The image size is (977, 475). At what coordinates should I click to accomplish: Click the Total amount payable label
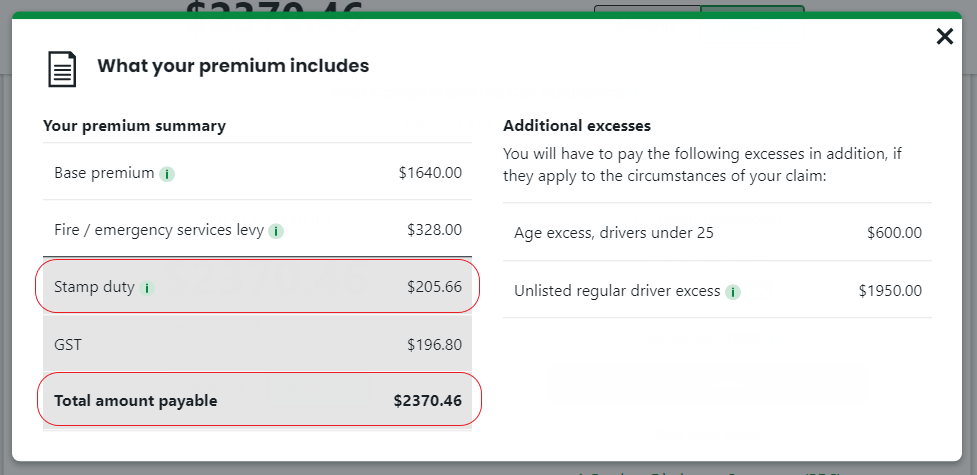[x=135, y=401]
